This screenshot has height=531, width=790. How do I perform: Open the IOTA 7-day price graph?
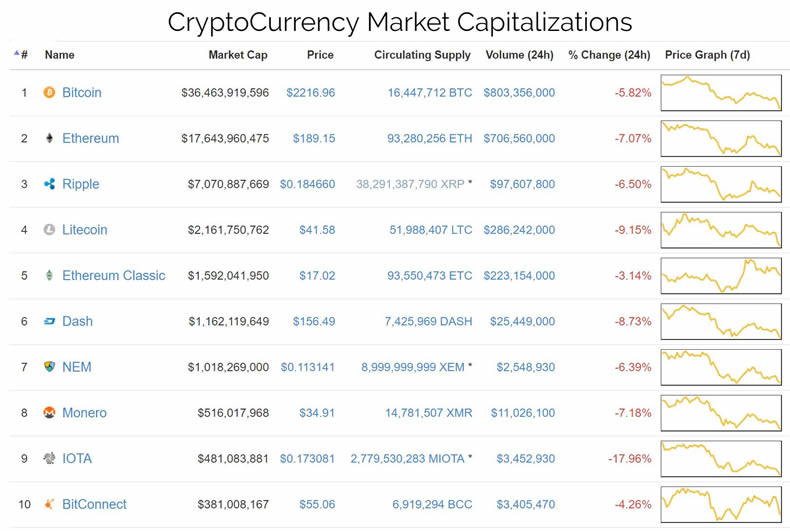(x=721, y=459)
